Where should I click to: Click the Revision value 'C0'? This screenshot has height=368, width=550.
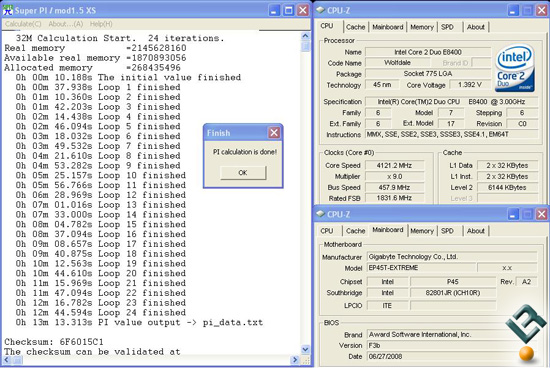(522, 123)
